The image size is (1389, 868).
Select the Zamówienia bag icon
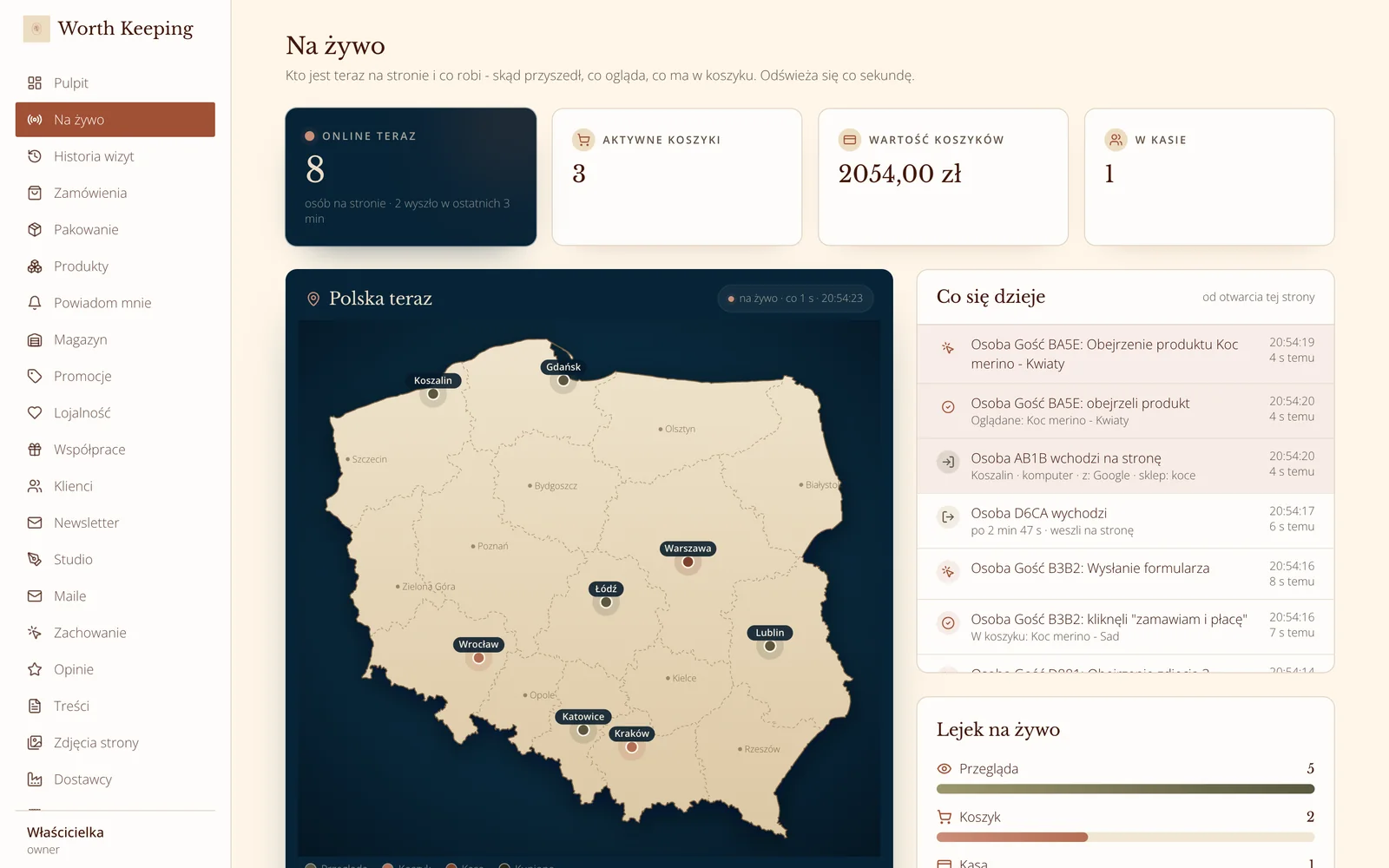coord(35,193)
